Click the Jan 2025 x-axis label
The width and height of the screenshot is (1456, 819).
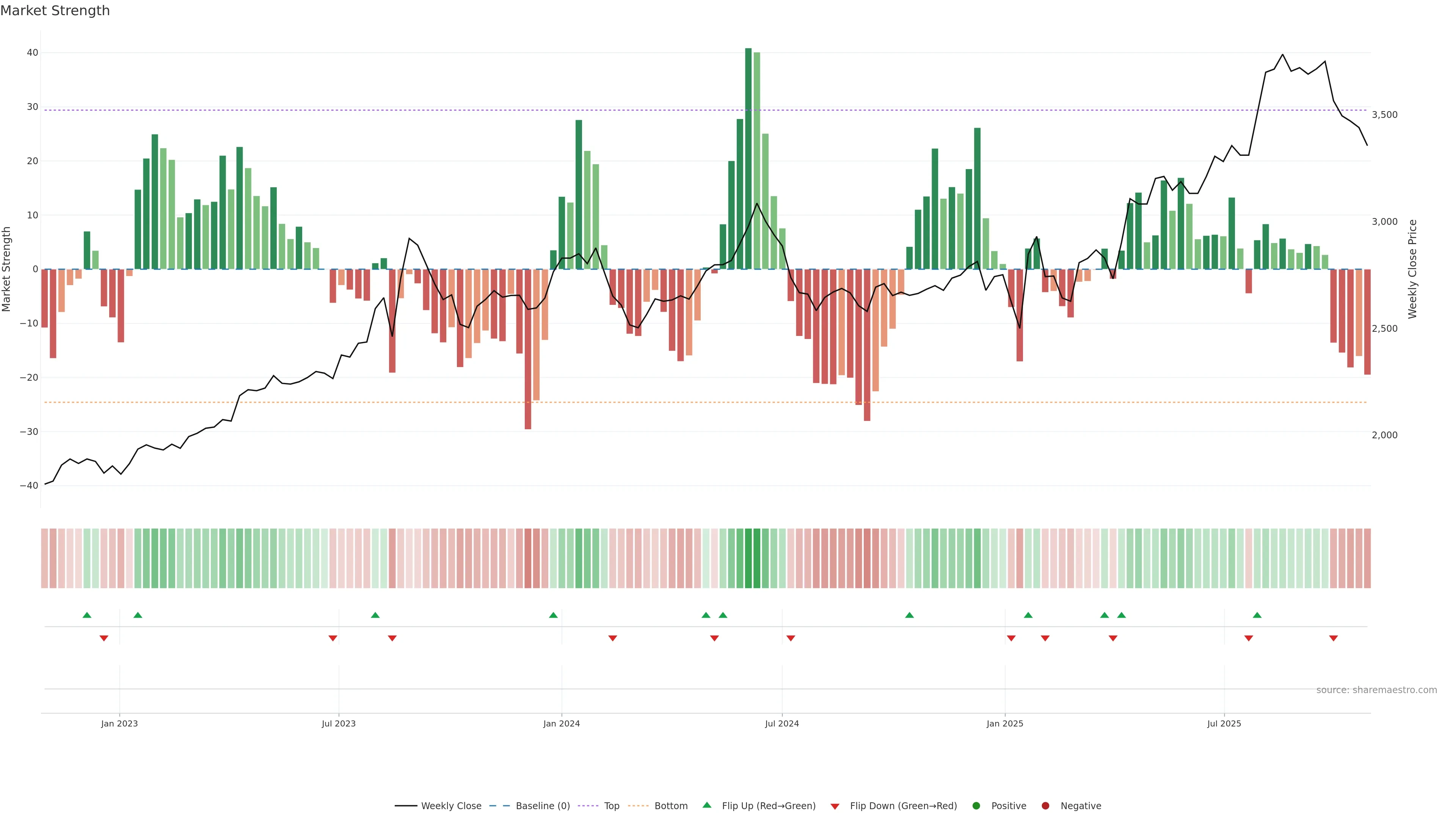1005,723
